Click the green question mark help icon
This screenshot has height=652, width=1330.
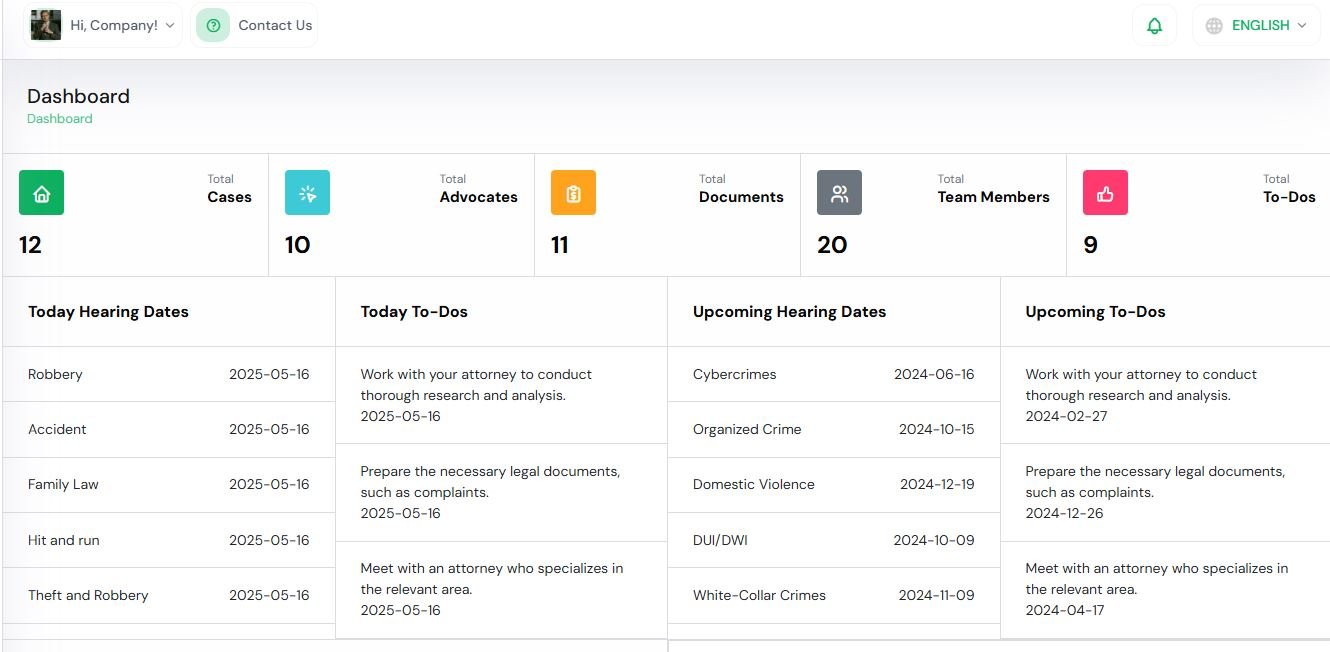click(213, 26)
